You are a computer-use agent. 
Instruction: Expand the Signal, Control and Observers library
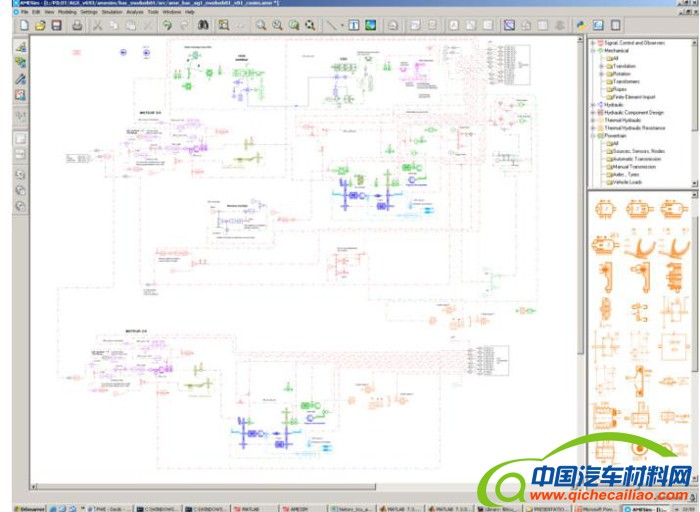(593, 43)
